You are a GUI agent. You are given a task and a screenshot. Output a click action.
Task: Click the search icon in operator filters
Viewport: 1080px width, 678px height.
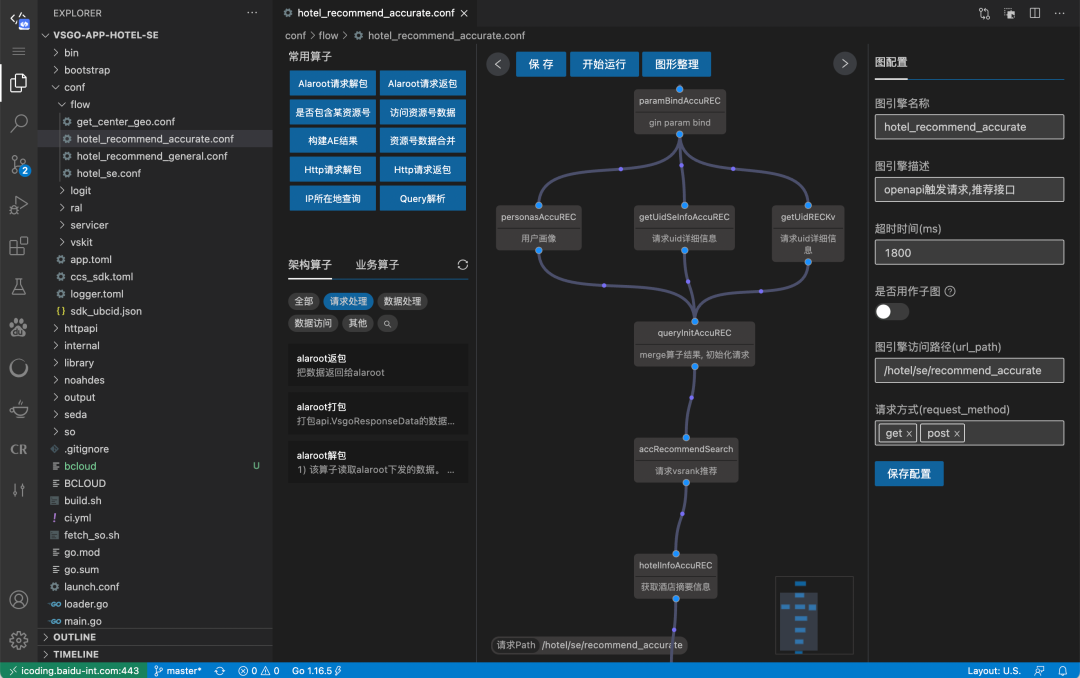point(387,323)
